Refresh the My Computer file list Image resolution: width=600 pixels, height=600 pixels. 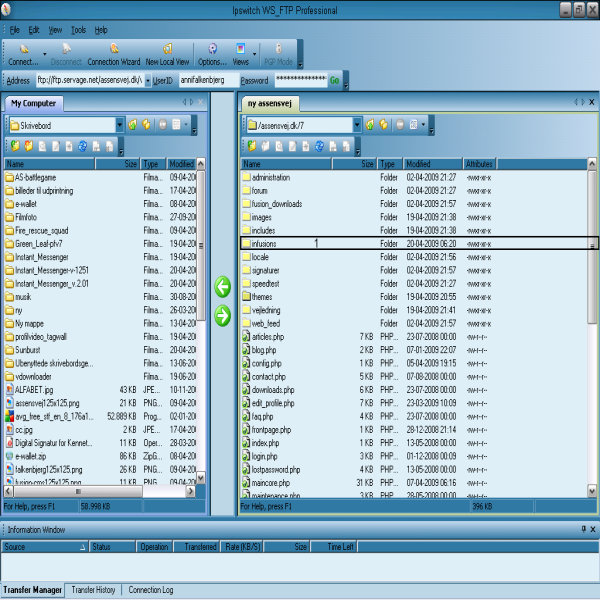[x=83, y=146]
